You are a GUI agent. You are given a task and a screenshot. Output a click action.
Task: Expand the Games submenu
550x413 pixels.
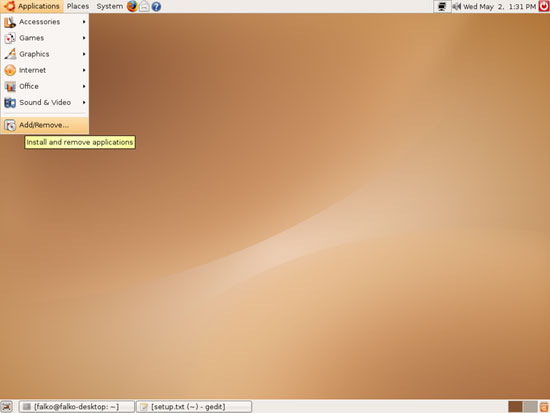(45, 38)
